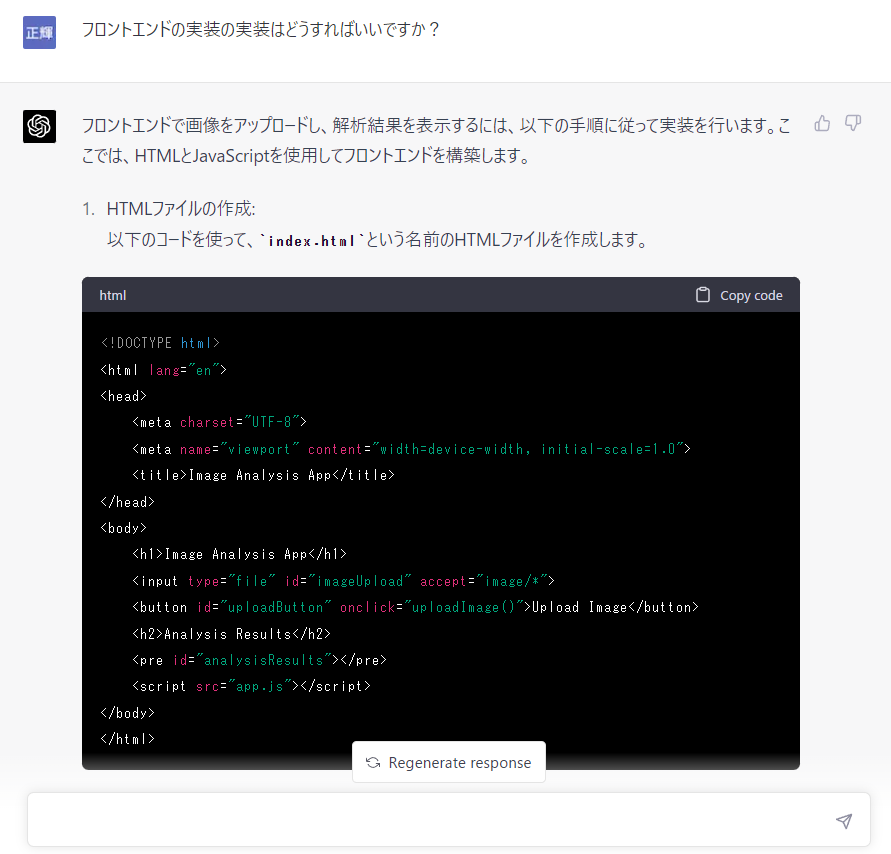This screenshot has width=891, height=854.
Task: Click the thumbs down feedback icon
Action: point(853,123)
